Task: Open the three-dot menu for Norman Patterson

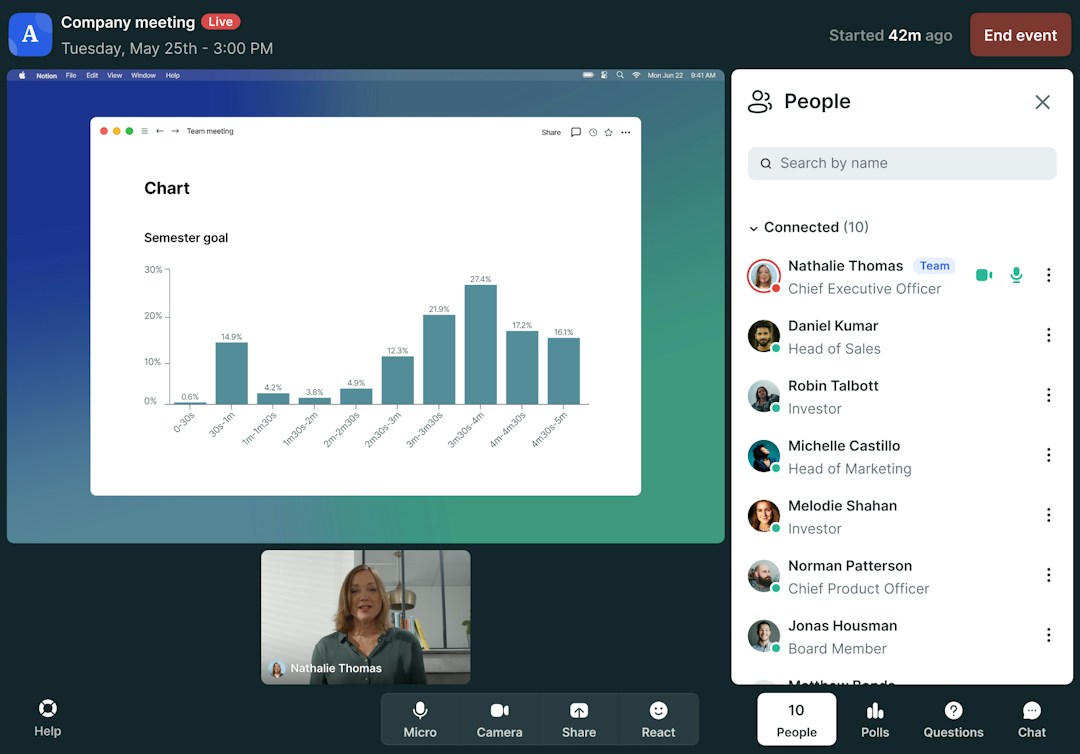Action: (x=1048, y=575)
